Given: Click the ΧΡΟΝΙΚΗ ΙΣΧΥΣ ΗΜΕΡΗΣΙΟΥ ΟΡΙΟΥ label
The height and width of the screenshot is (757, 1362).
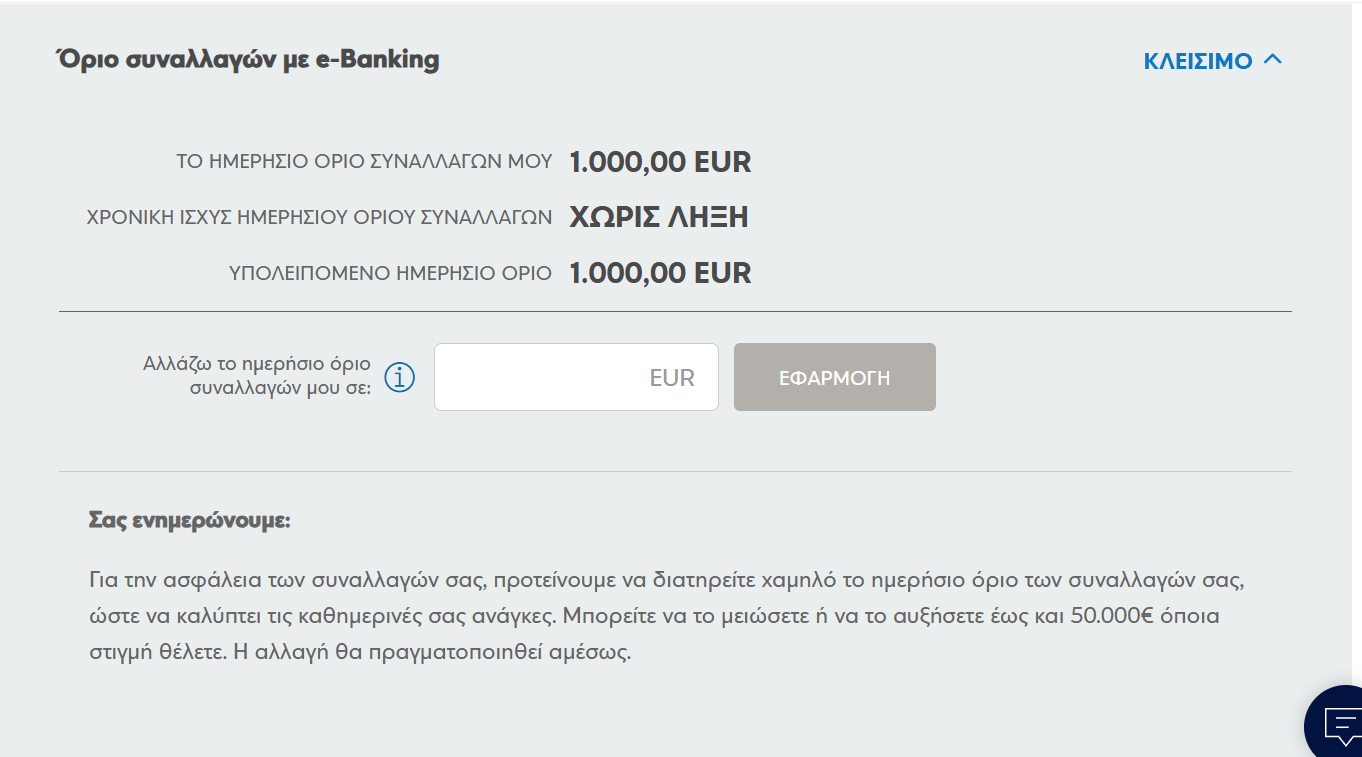Looking at the screenshot, I should pyautogui.click(x=319, y=217).
